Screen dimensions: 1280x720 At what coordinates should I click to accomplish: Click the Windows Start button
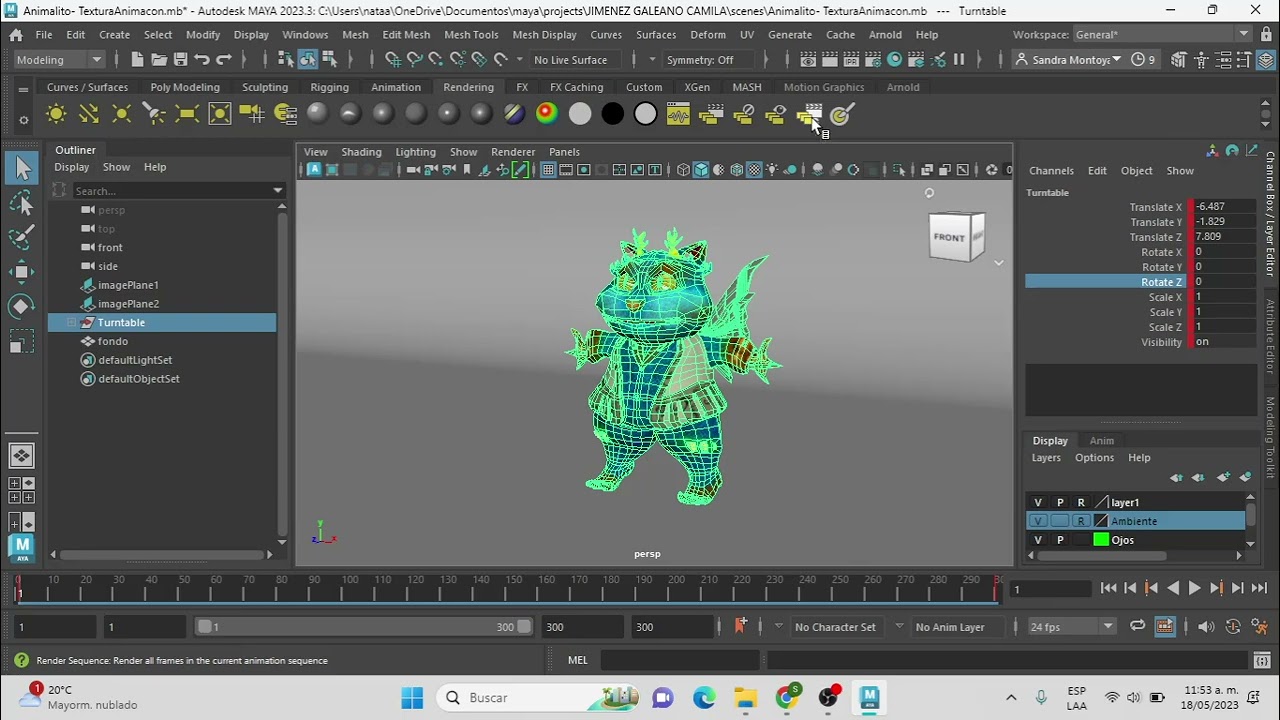pyautogui.click(x=412, y=698)
